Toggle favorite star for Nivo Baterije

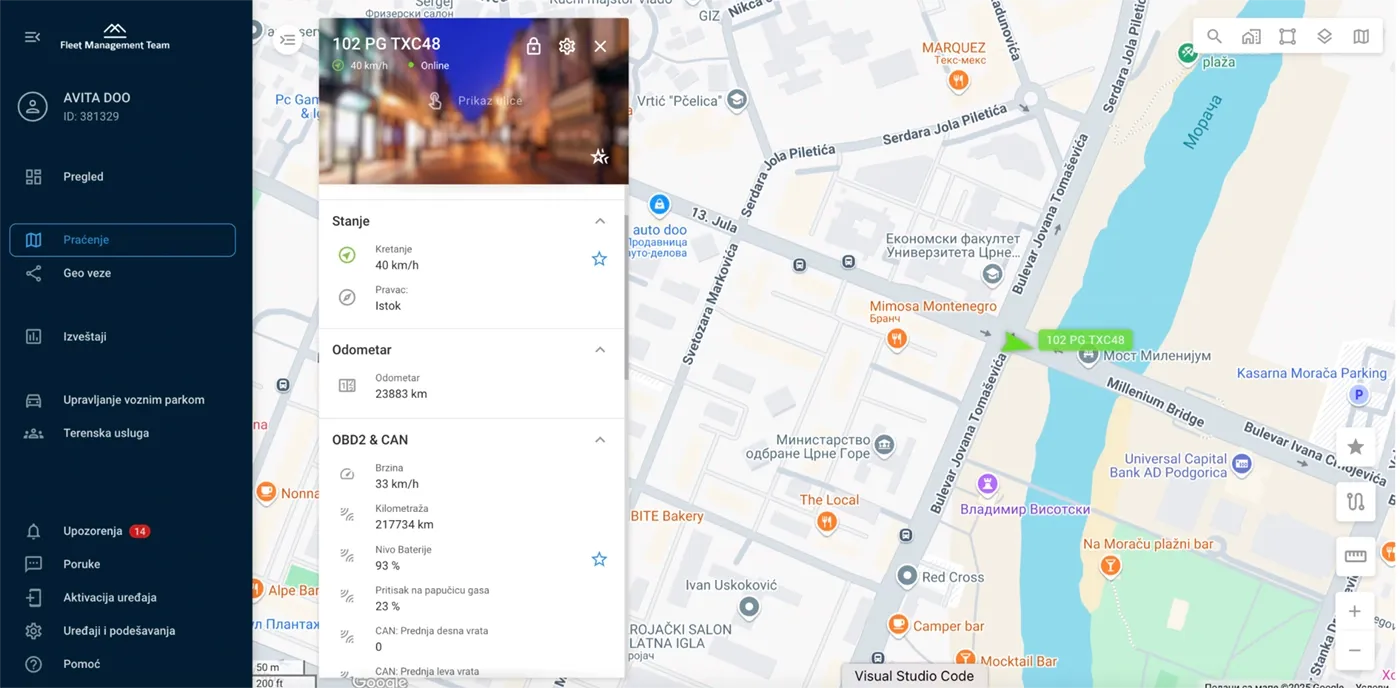[599, 559]
